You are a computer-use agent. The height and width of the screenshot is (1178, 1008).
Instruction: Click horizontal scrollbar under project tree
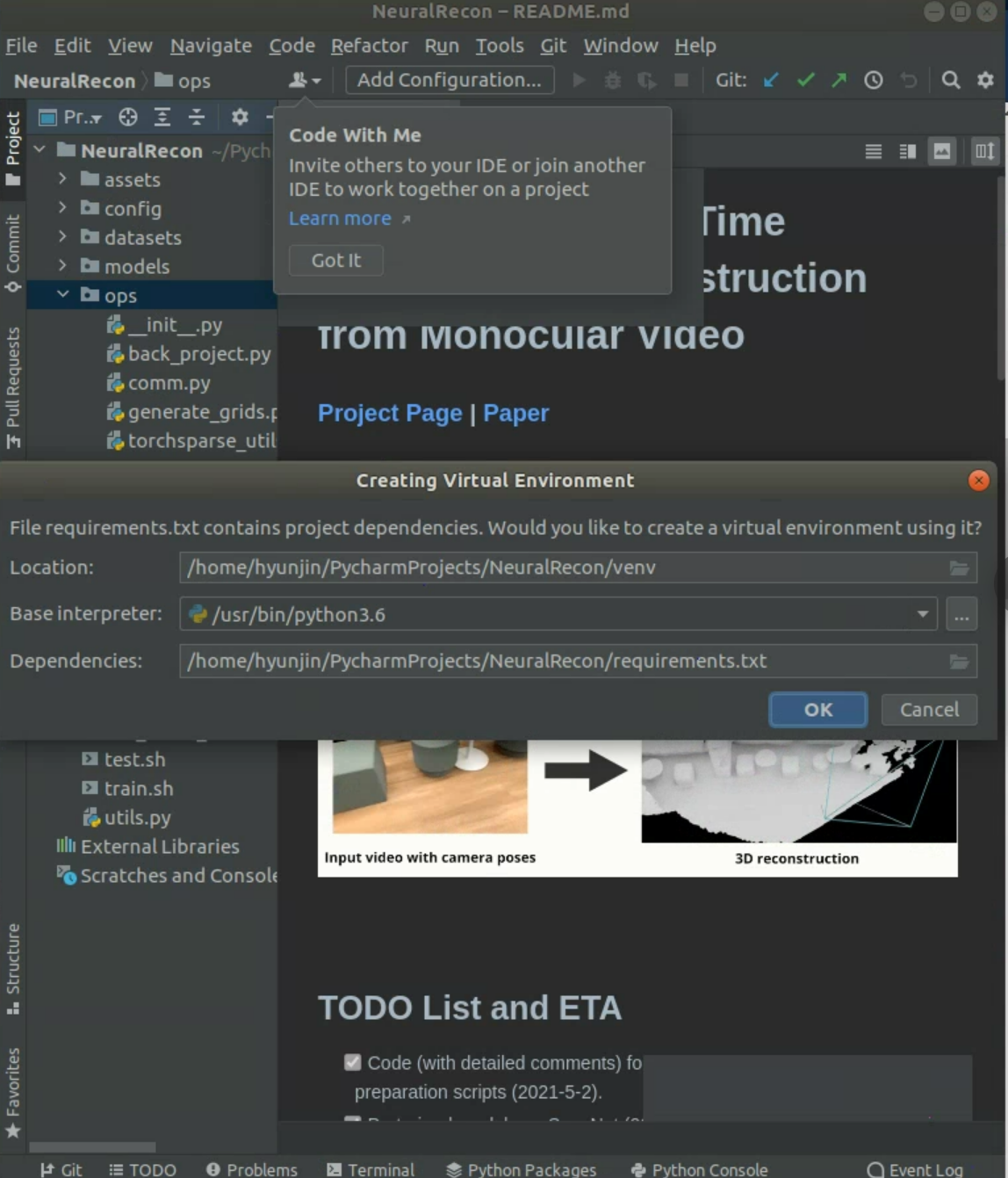pos(92,1147)
